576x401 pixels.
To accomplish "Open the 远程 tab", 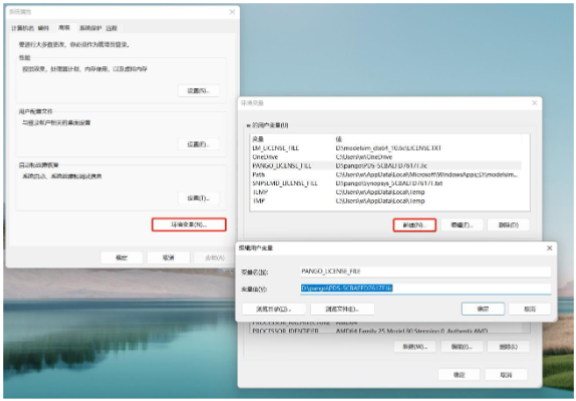I will [x=111, y=28].
